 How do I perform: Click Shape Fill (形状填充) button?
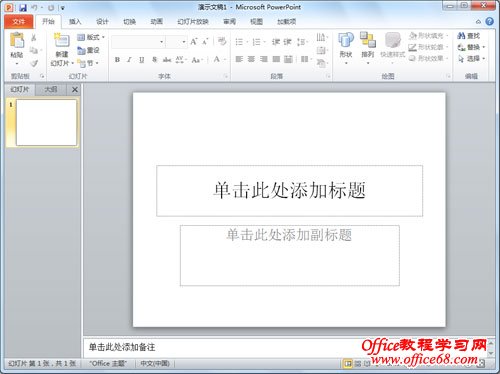[428, 36]
